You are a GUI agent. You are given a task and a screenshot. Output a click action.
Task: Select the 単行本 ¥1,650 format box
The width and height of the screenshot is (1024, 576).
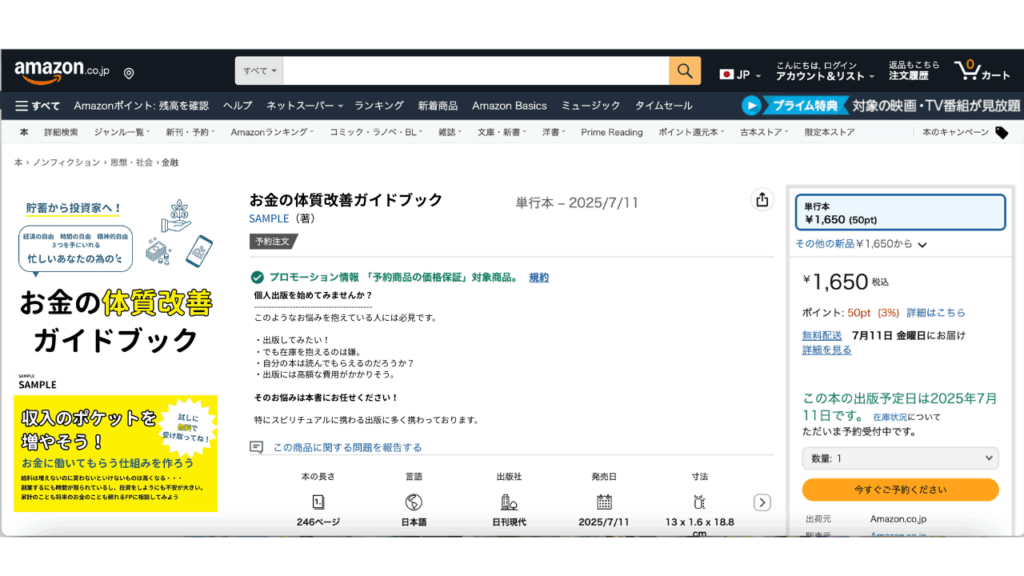click(x=901, y=212)
